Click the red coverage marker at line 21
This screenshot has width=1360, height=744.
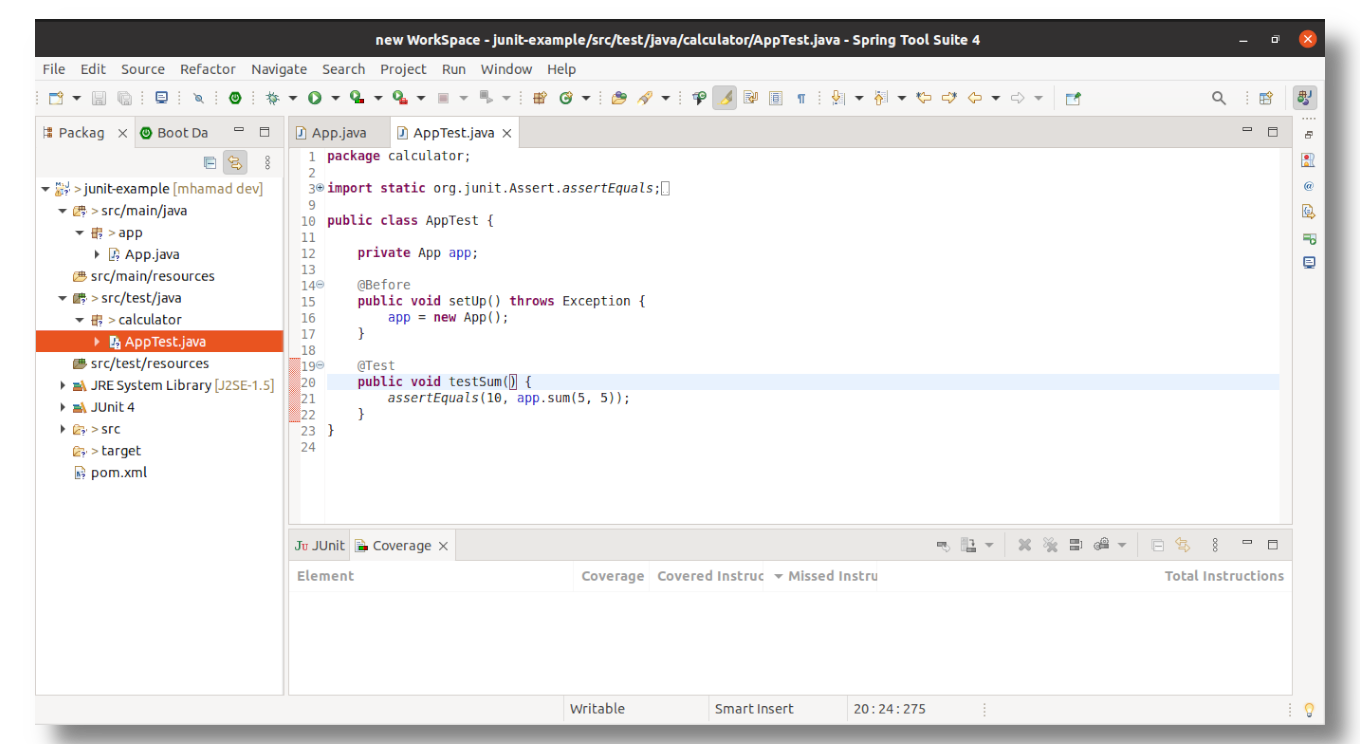294,398
